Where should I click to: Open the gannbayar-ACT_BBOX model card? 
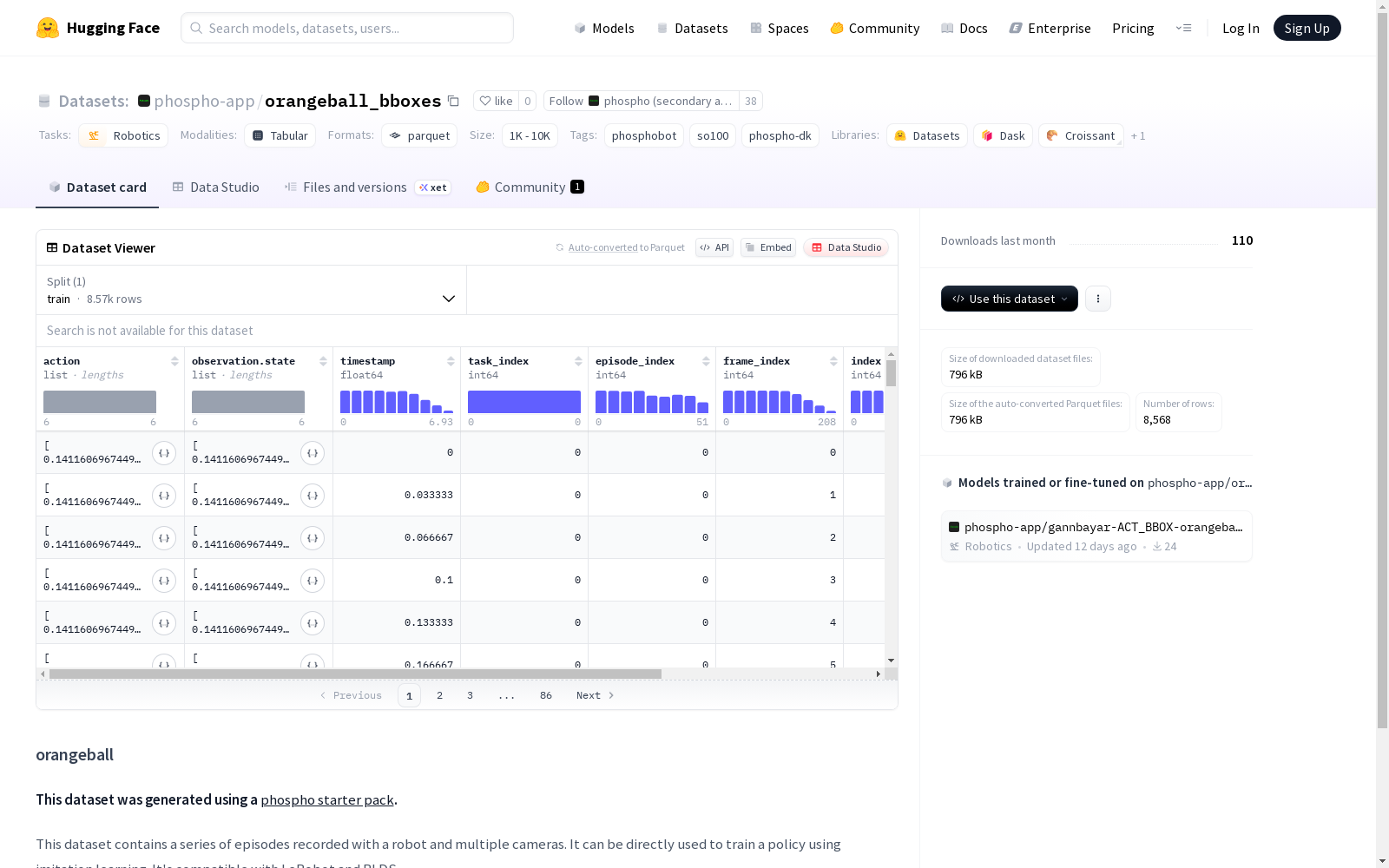1096,536
